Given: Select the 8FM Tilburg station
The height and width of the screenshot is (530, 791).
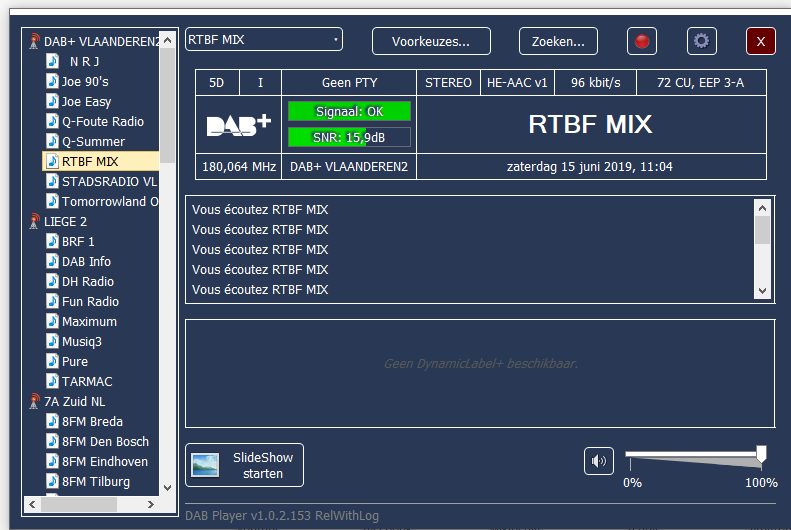Looking at the screenshot, I should (x=96, y=482).
